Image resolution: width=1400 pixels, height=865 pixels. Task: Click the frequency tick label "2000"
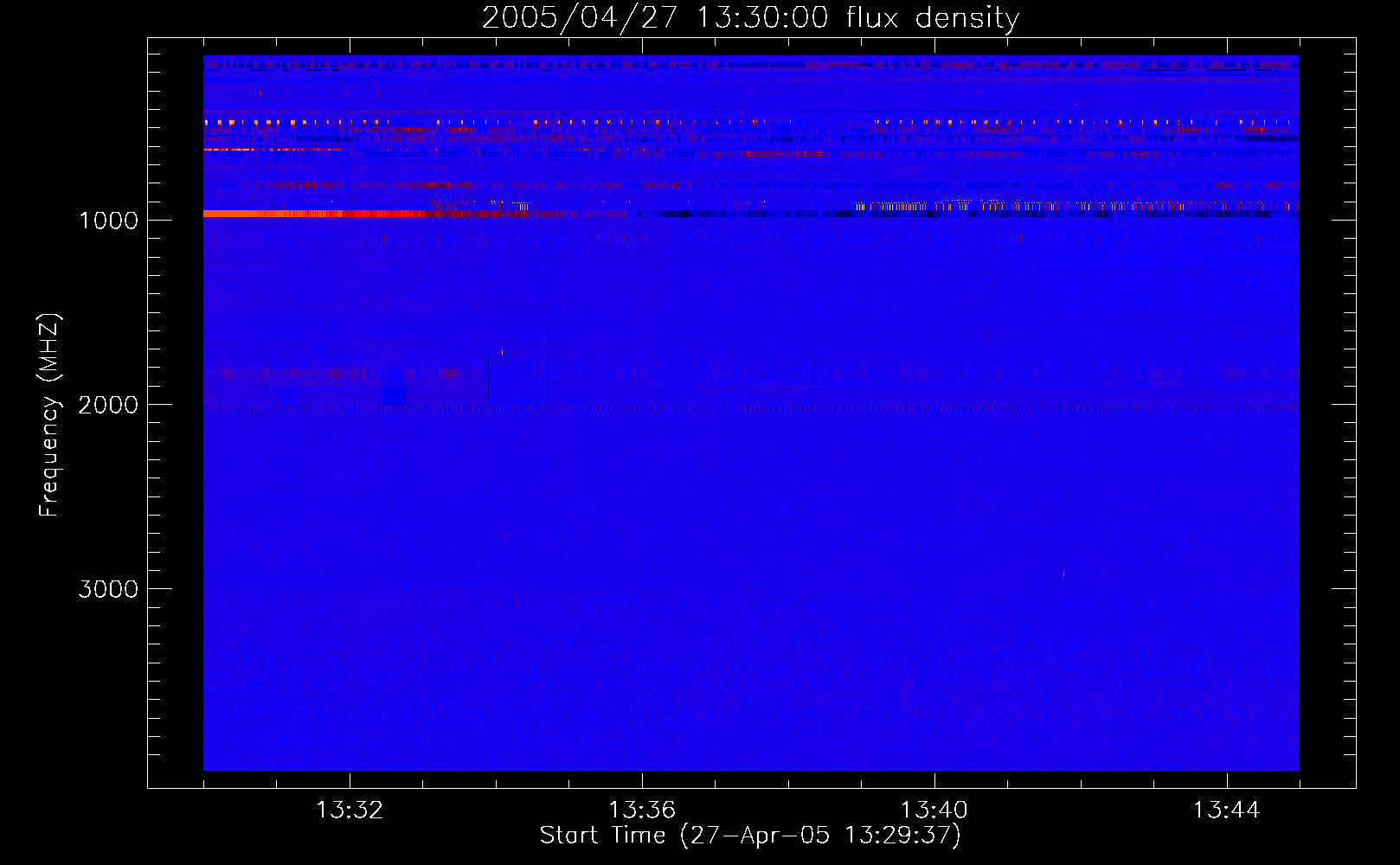pyautogui.click(x=108, y=405)
